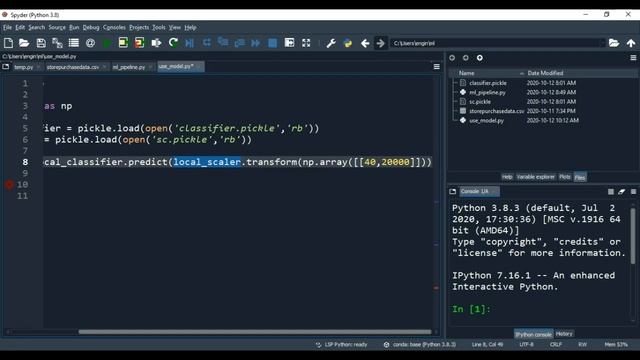The image size is (640, 360).
Task: Run cell and advance toolbar icon
Action: tap(140, 43)
